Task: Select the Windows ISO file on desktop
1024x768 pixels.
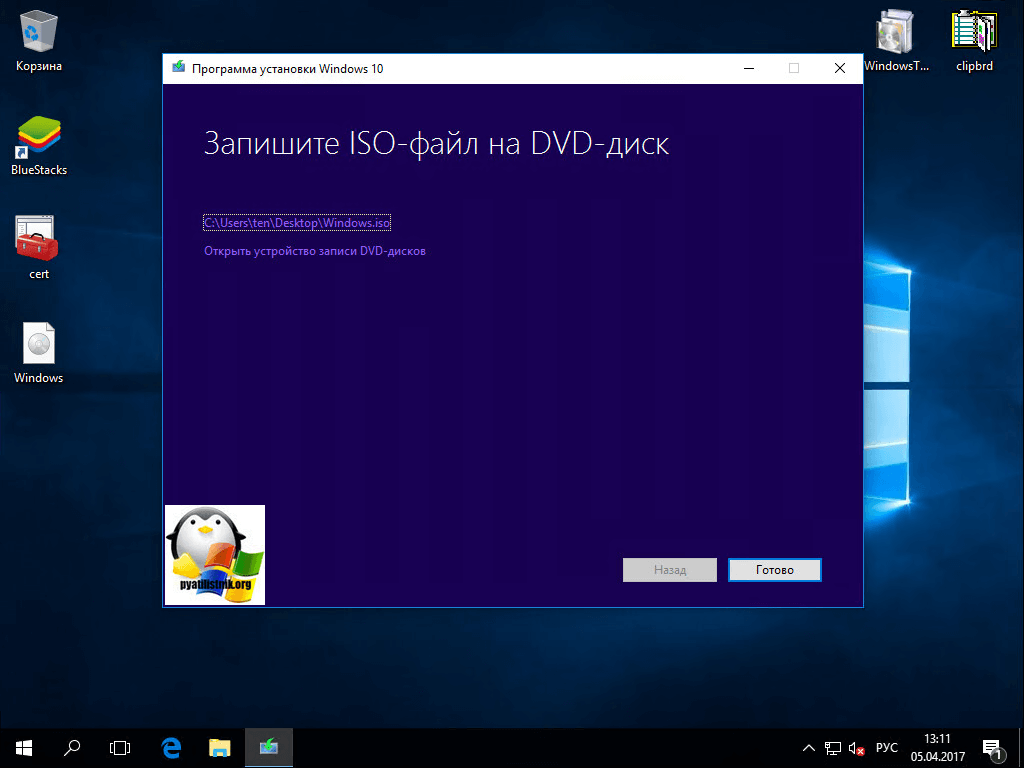Action: point(38,346)
